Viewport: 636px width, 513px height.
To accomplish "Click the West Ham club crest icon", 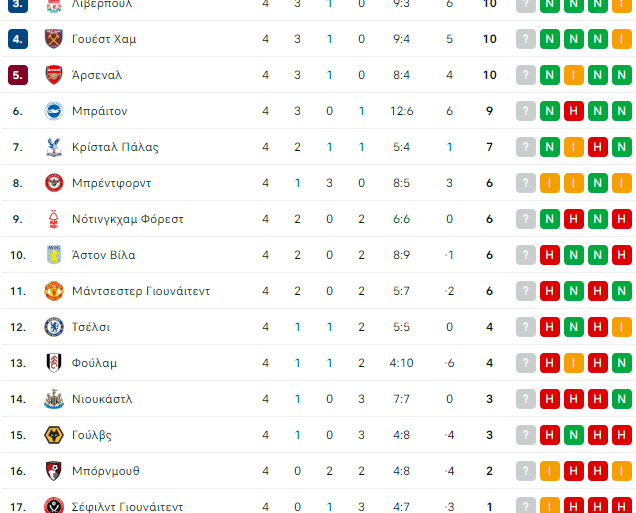I will (54, 39).
